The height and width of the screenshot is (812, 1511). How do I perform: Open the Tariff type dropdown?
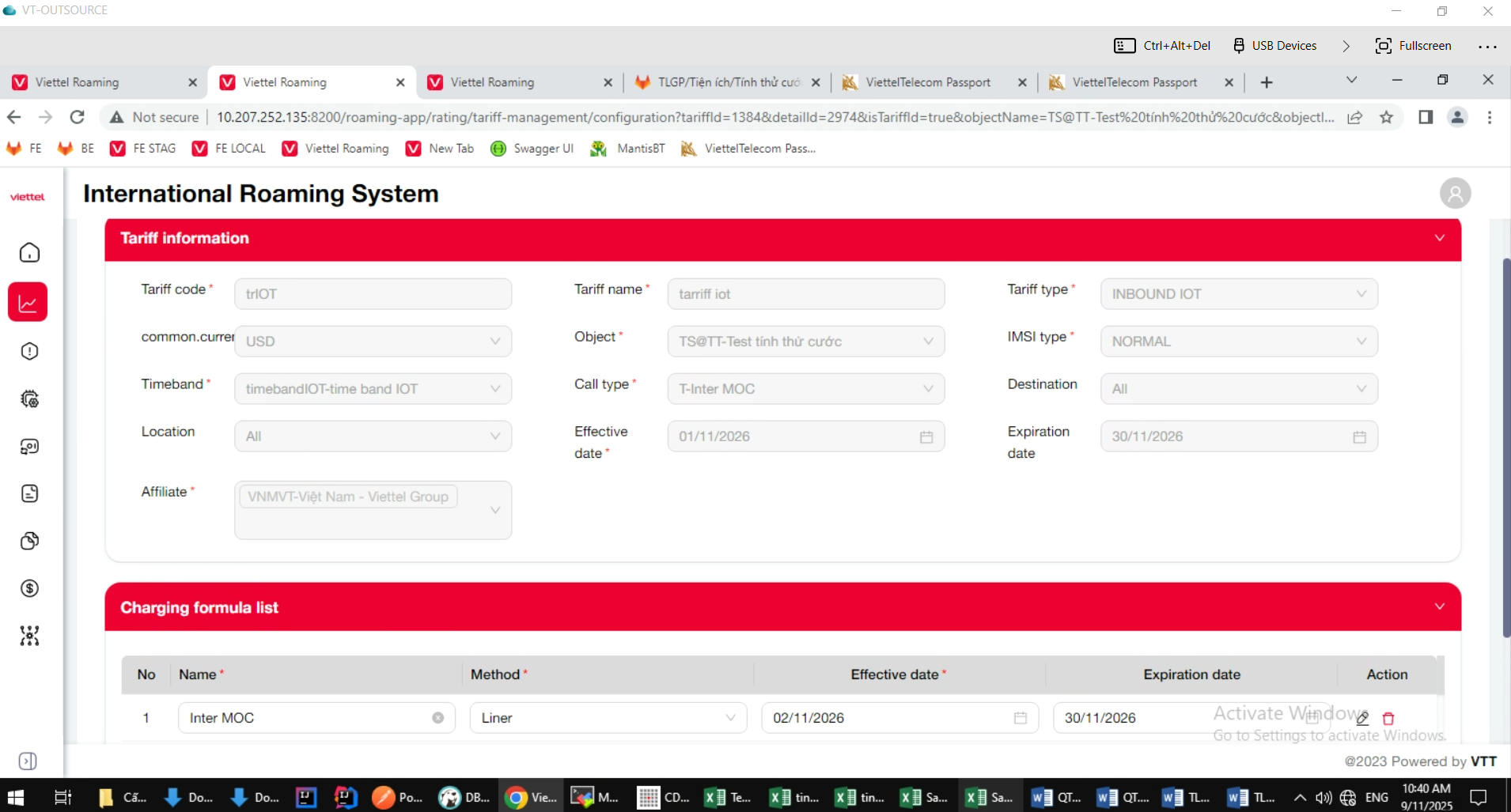[1238, 294]
